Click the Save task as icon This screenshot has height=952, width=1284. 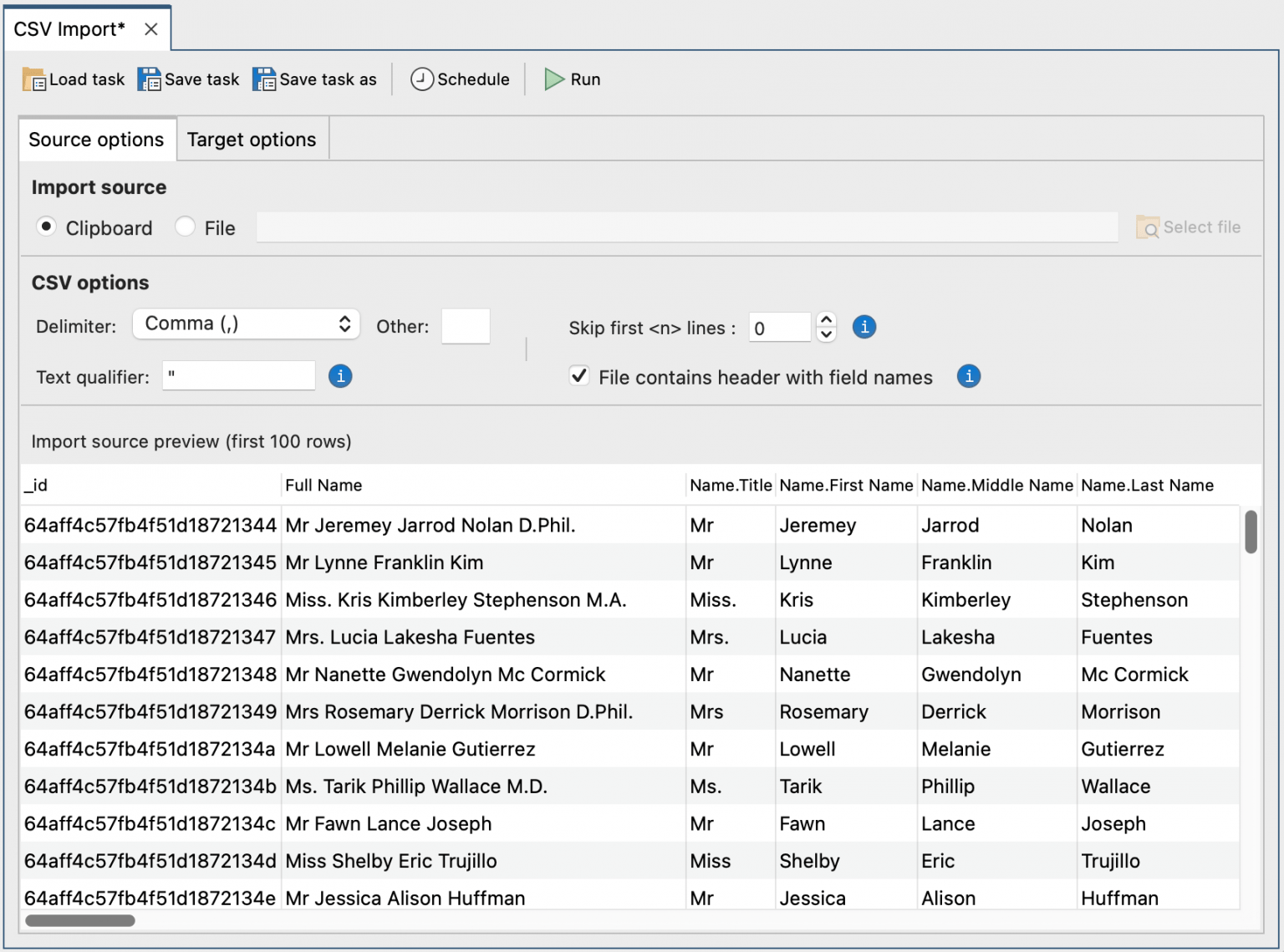click(265, 79)
